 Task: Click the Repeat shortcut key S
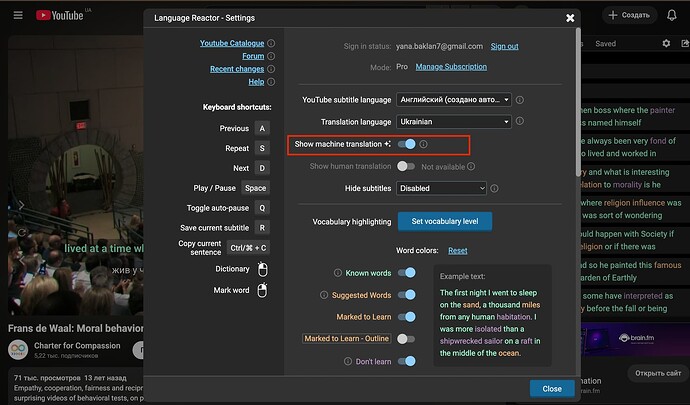pos(262,148)
